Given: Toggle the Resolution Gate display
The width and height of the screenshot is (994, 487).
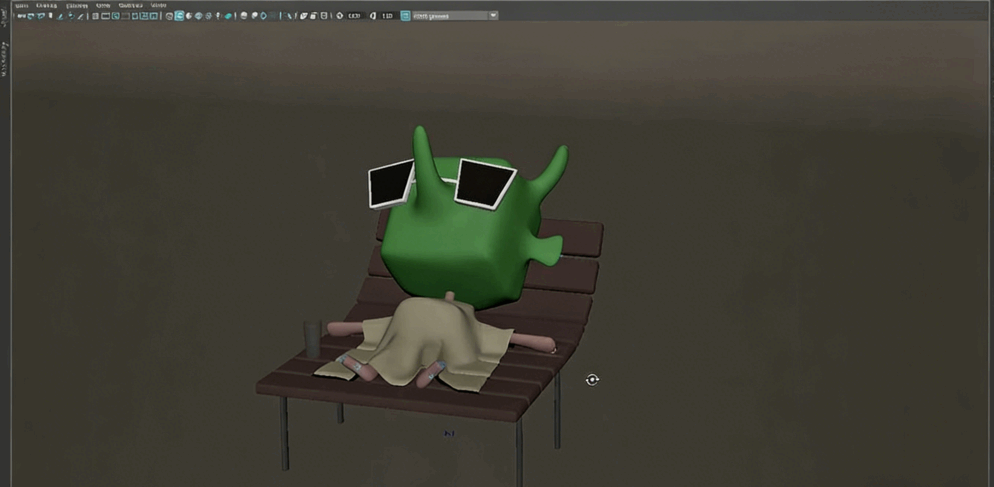Looking at the screenshot, I should [115, 16].
